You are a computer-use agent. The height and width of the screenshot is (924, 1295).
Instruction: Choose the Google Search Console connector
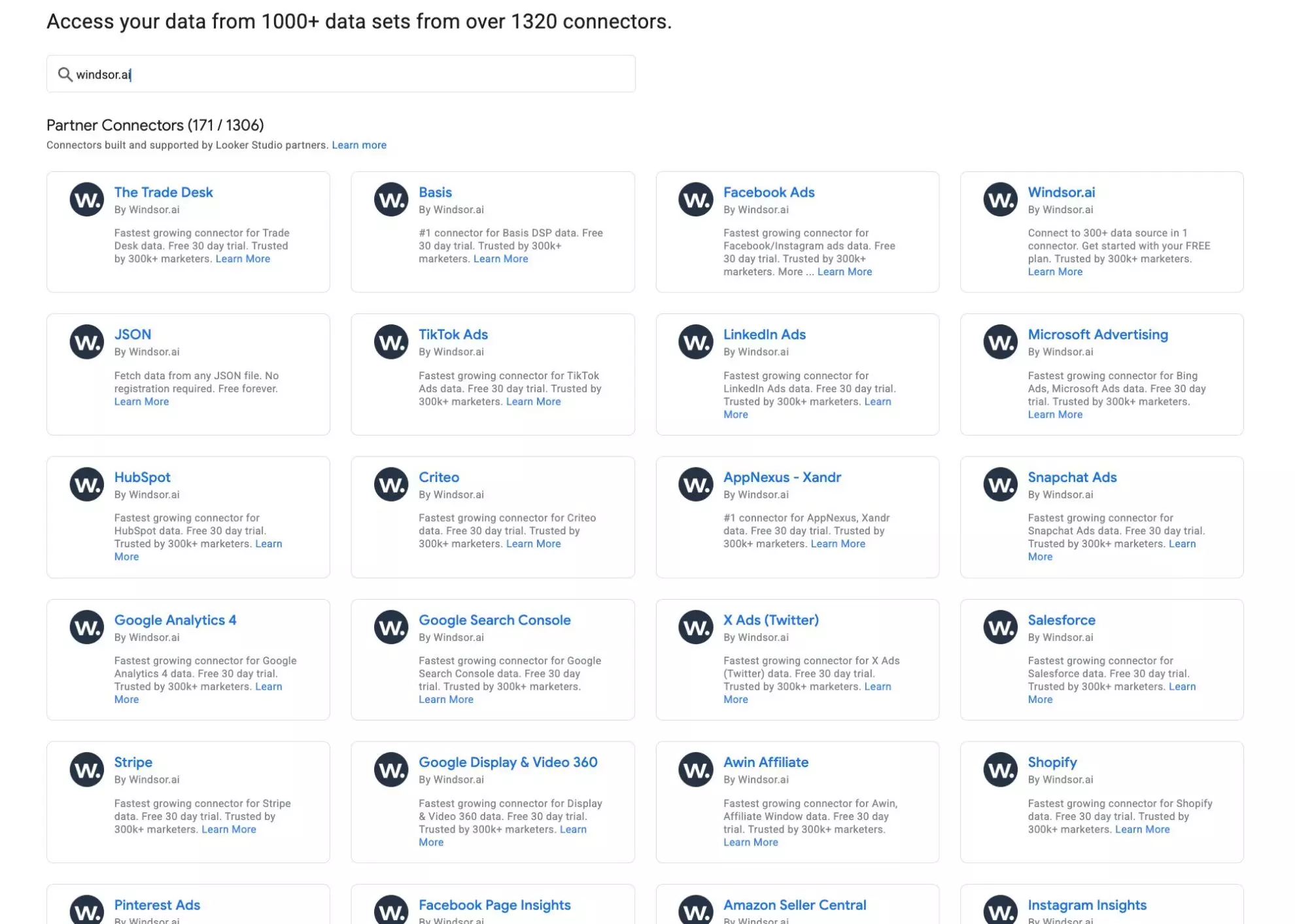[494, 620]
